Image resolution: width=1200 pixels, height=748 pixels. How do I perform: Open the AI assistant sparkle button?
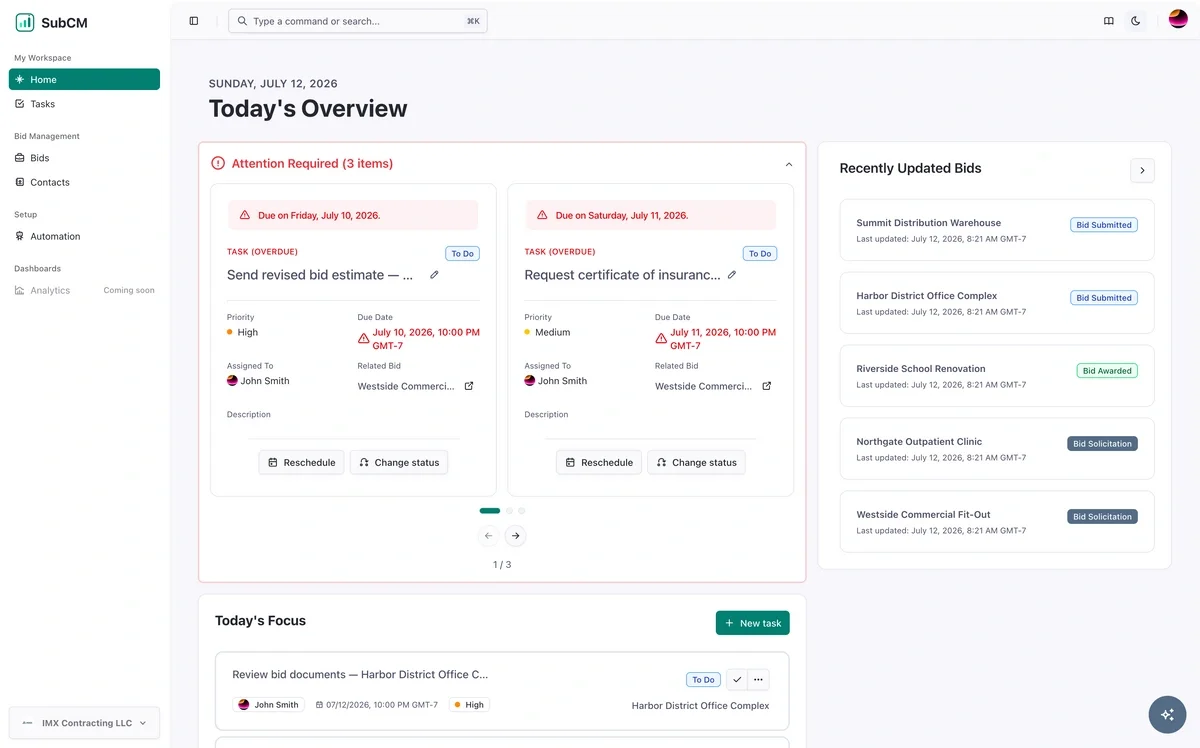tap(1167, 714)
